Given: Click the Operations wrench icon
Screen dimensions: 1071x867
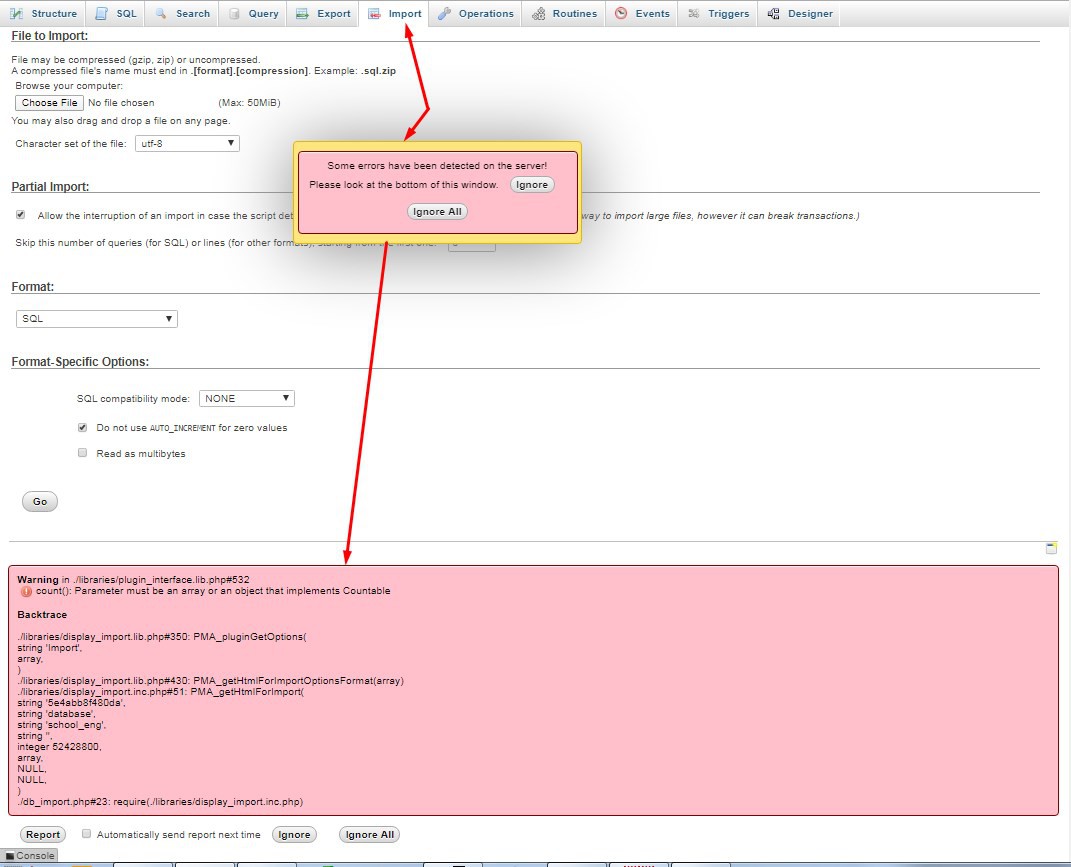Looking at the screenshot, I should 444,14.
